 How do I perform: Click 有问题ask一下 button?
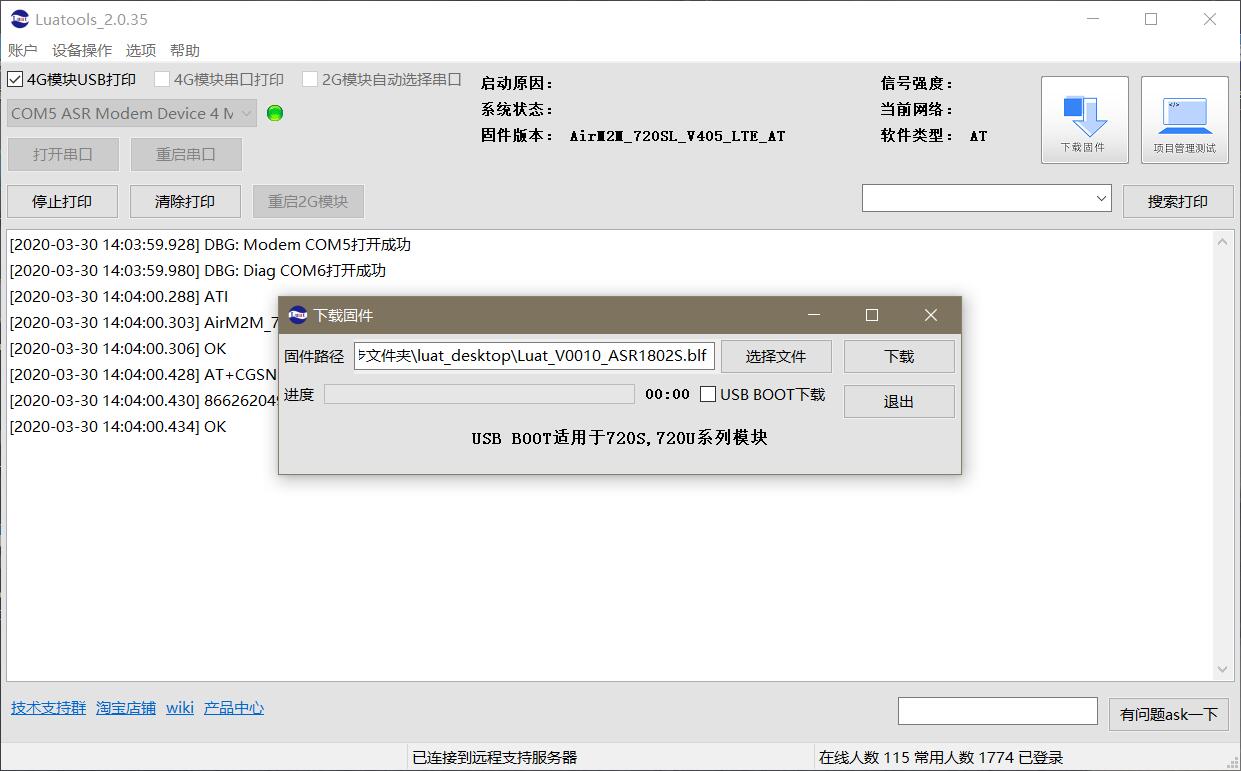tap(1169, 714)
